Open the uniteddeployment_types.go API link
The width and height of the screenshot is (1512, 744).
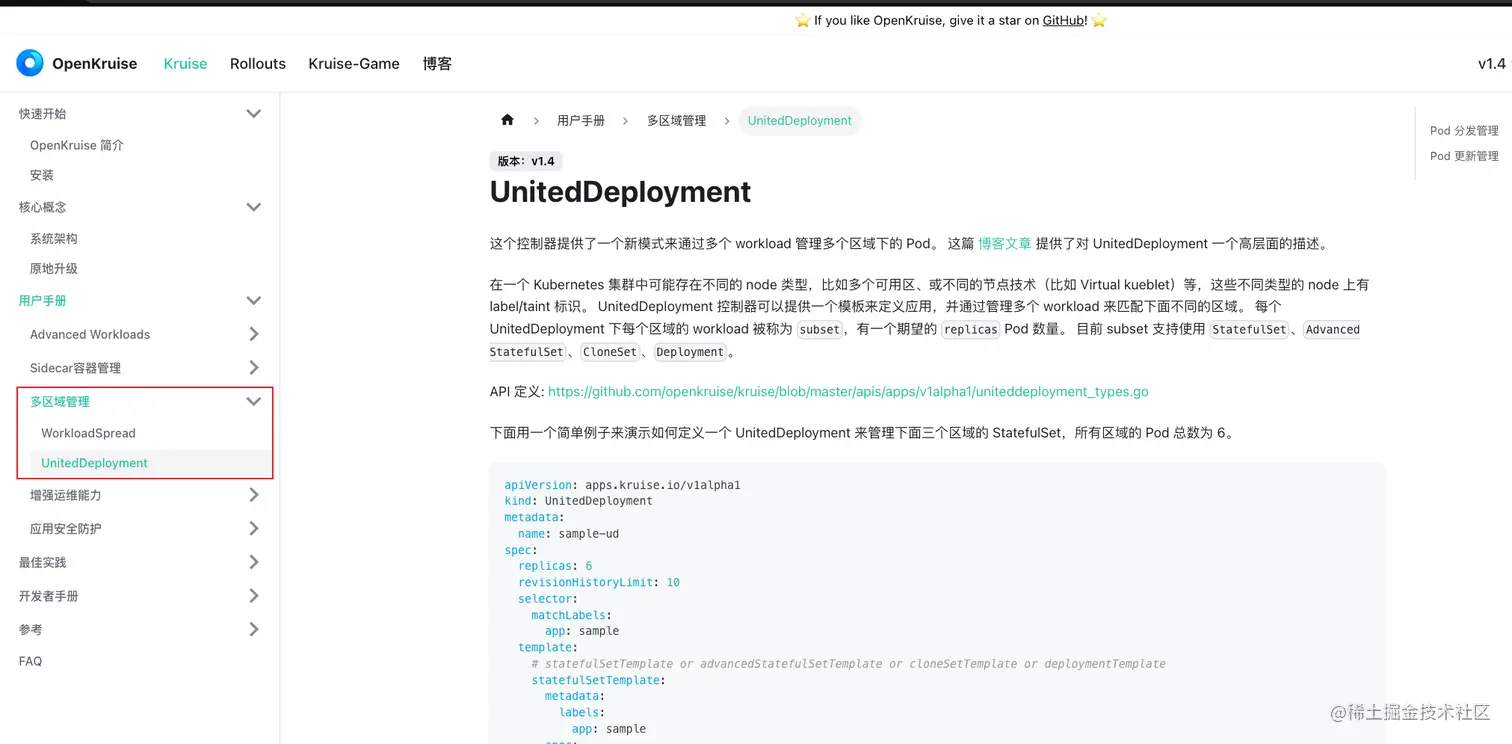[x=848, y=392]
